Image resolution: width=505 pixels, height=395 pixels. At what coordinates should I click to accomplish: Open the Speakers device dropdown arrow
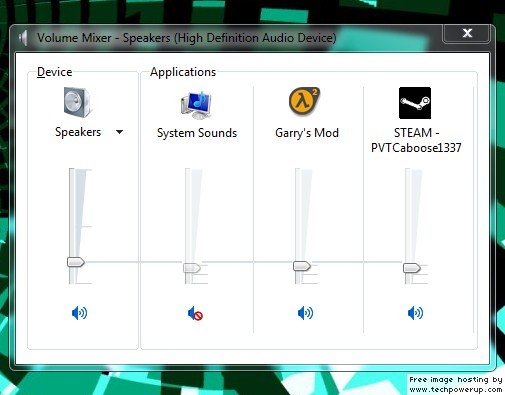119,132
